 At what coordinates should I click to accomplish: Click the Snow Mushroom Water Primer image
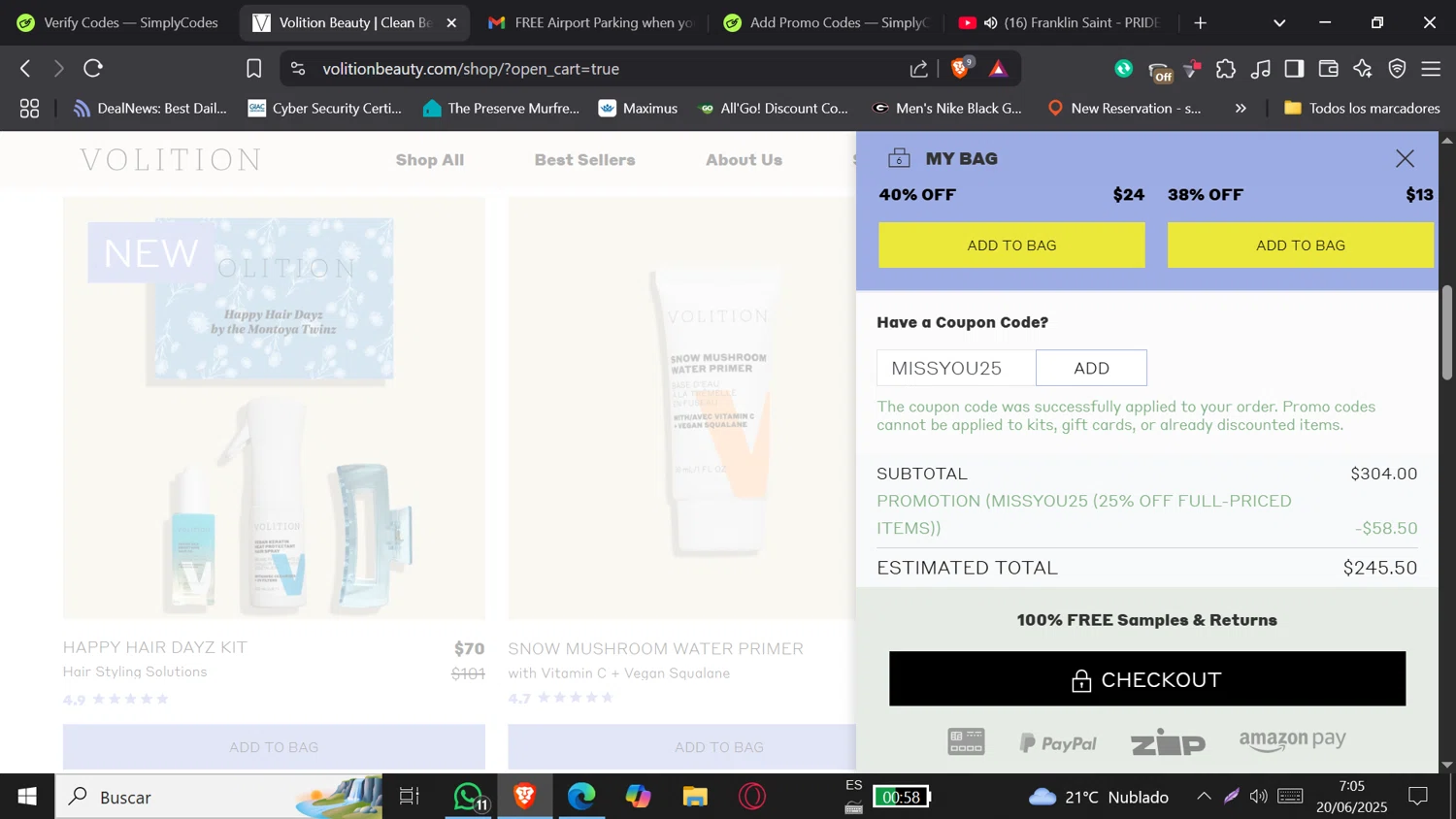tap(681, 408)
